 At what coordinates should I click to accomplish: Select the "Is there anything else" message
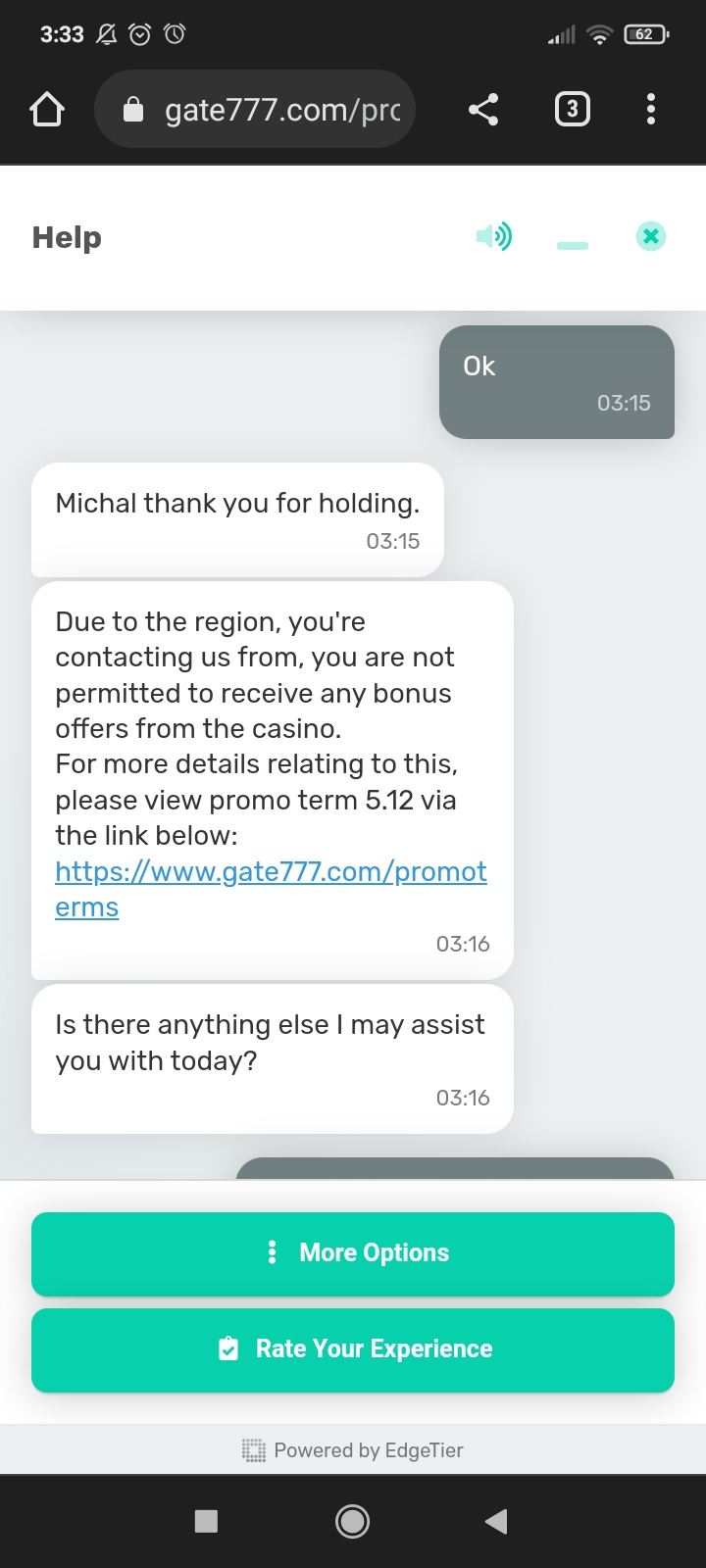273,1059
